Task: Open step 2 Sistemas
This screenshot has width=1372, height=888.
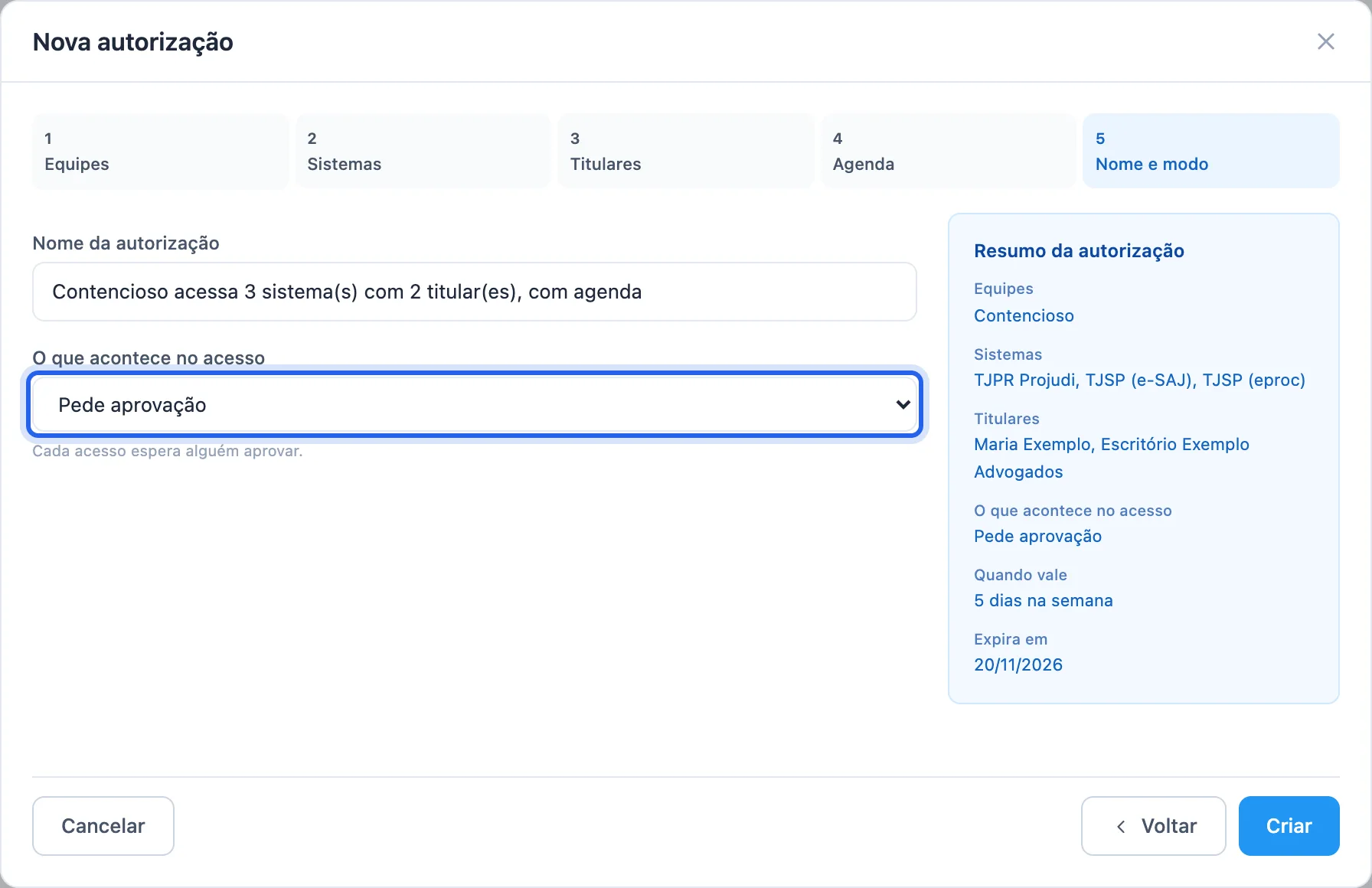Action: 423,151
